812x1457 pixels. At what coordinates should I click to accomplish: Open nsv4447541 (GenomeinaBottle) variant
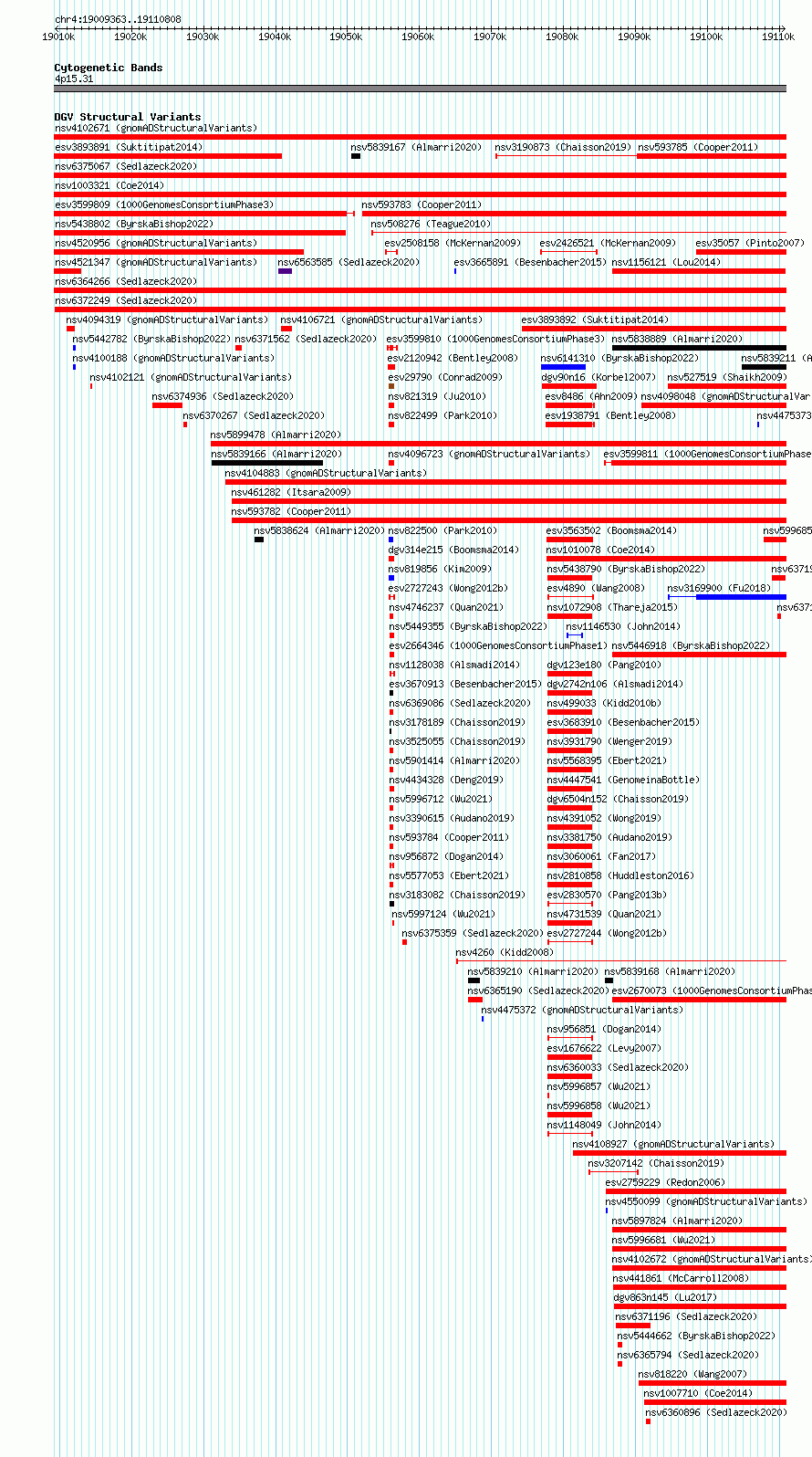(623, 780)
